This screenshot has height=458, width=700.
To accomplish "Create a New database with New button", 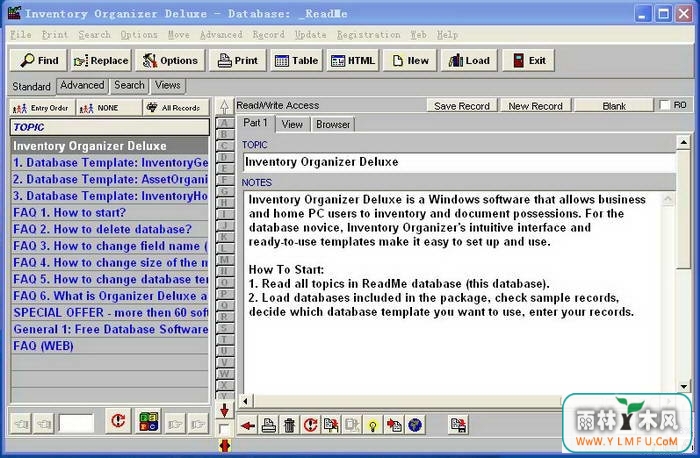I will [410, 60].
